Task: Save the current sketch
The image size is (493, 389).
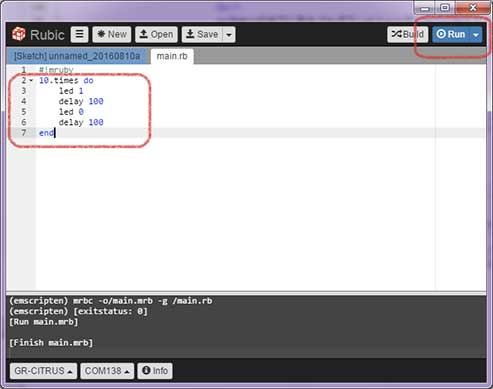Action: 202,34
